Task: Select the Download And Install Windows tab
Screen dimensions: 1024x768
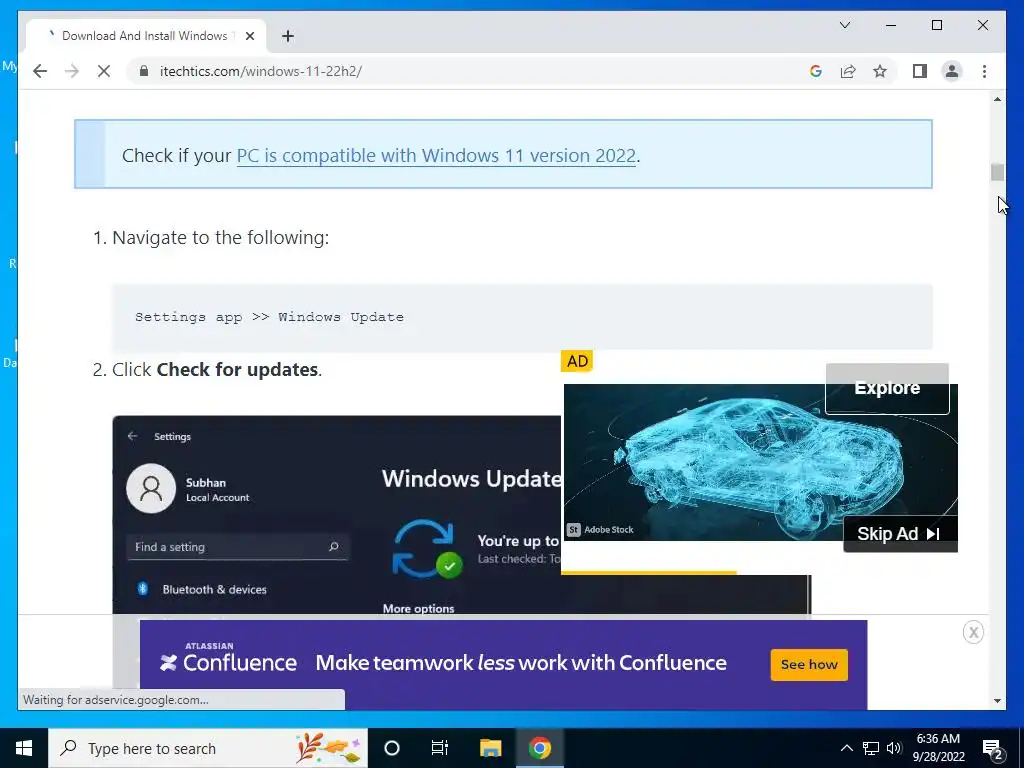Action: click(x=145, y=36)
